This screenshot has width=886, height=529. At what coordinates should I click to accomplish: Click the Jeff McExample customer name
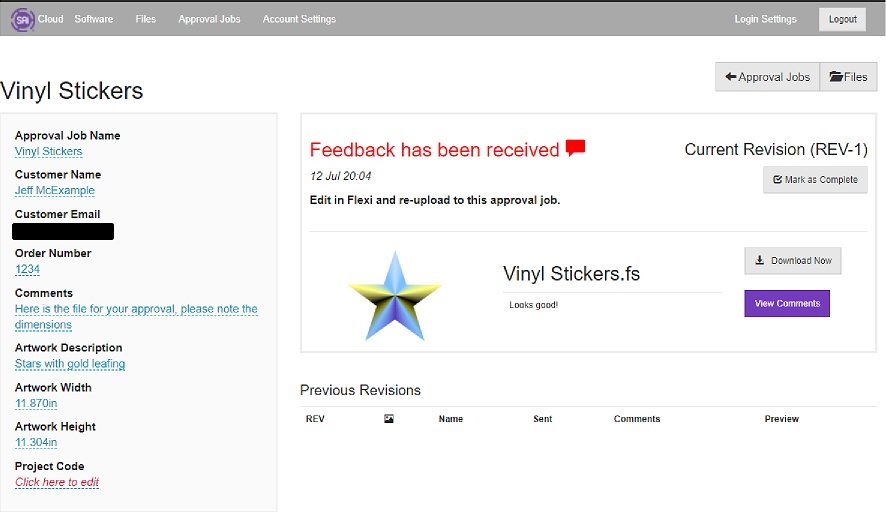[55, 190]
